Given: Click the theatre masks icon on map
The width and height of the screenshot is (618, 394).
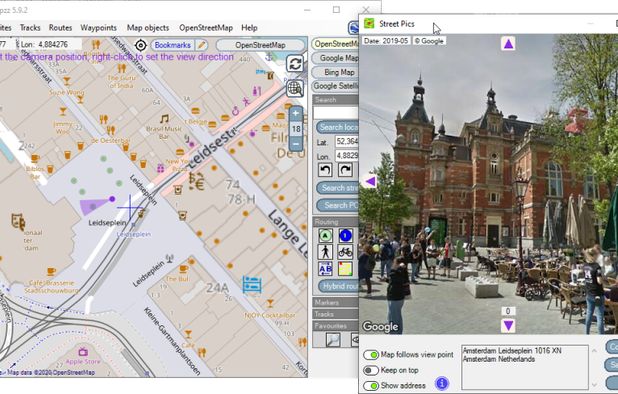Looking at the screenshot, I should pyautogui.click(x=18, y=222).
